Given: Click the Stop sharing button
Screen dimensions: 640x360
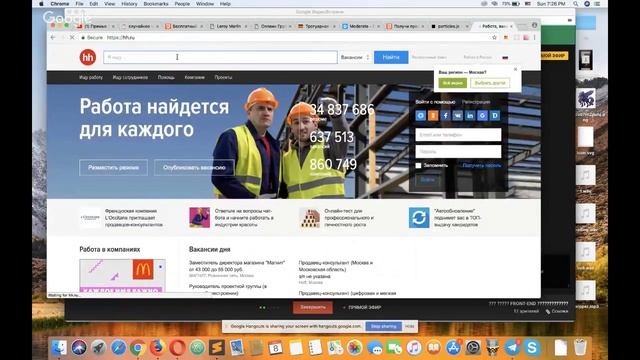Looking at the screenshot, I should tap(384, 326).
